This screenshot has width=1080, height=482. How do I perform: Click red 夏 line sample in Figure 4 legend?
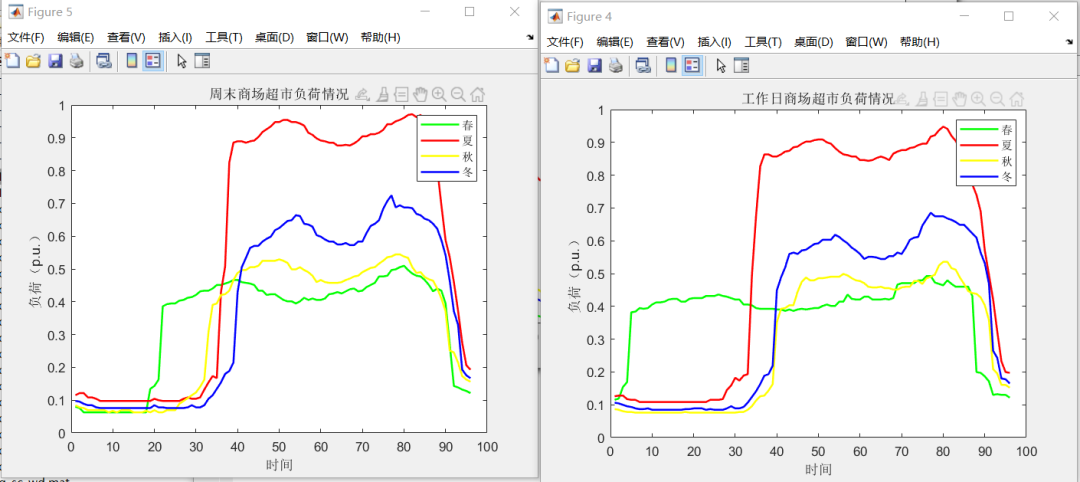click(x=981, y=145)
